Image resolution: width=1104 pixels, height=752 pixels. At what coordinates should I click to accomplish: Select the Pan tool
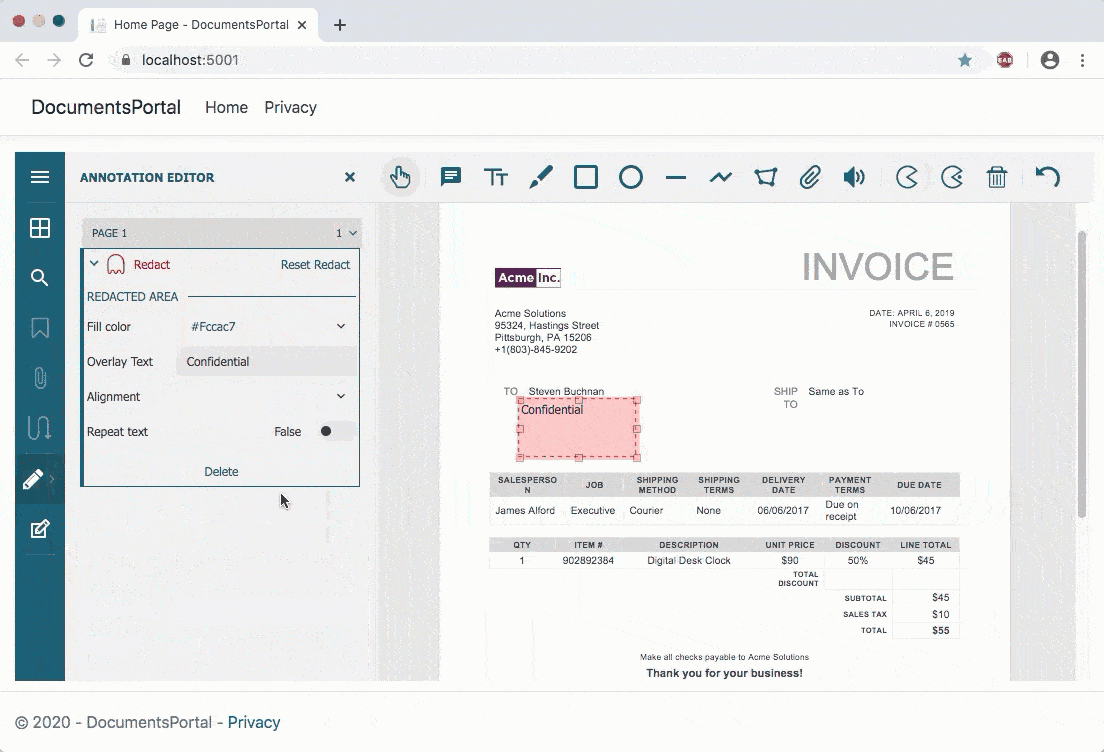(401, 177)
